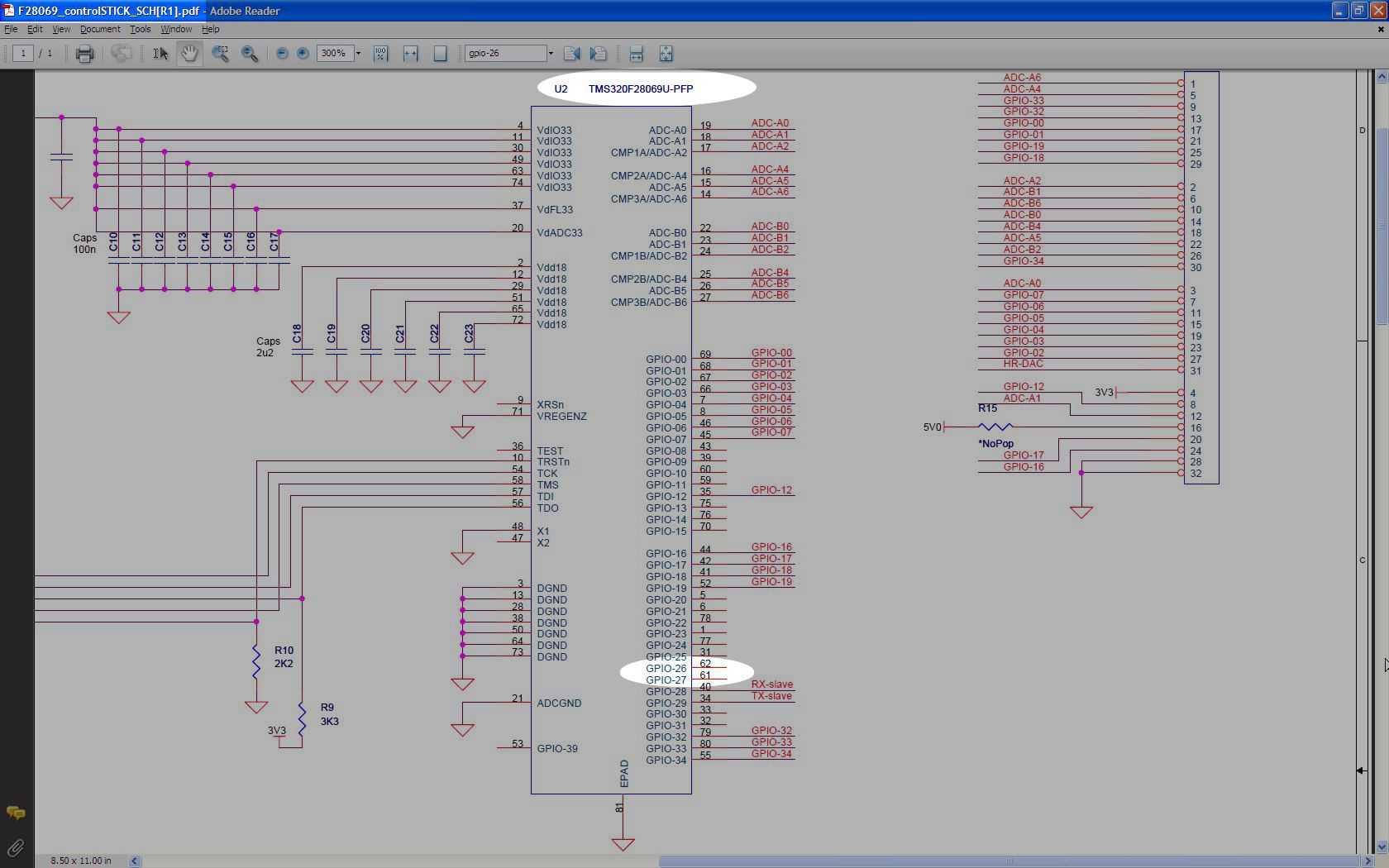Open the View menu
The width and height of the screenshot is (1389, 868).
coord(61,29)
